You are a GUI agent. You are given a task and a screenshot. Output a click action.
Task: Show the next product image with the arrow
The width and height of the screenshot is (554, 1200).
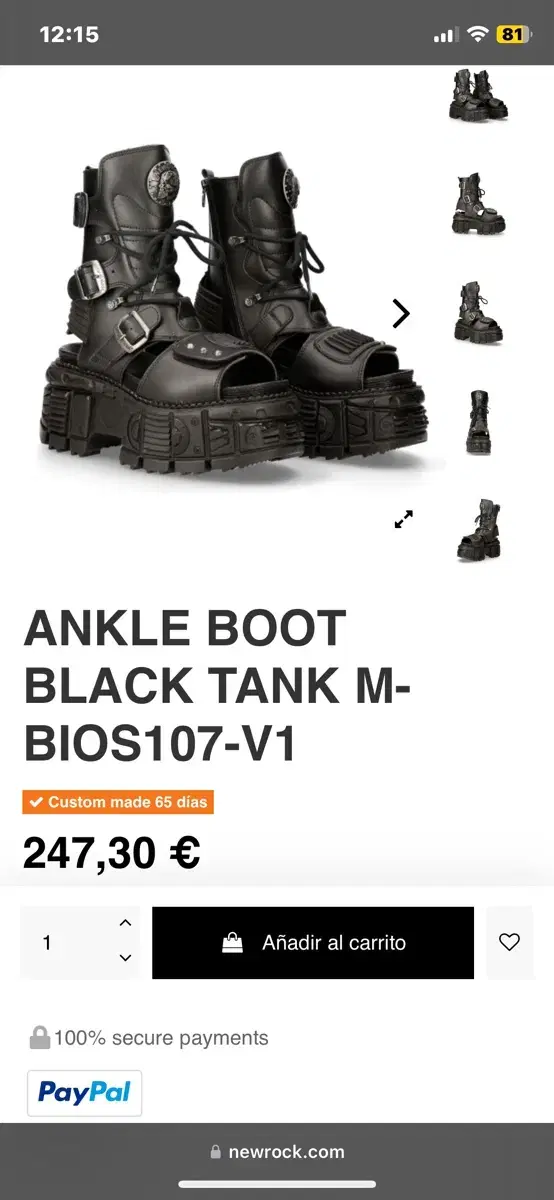tap(400, 313)
